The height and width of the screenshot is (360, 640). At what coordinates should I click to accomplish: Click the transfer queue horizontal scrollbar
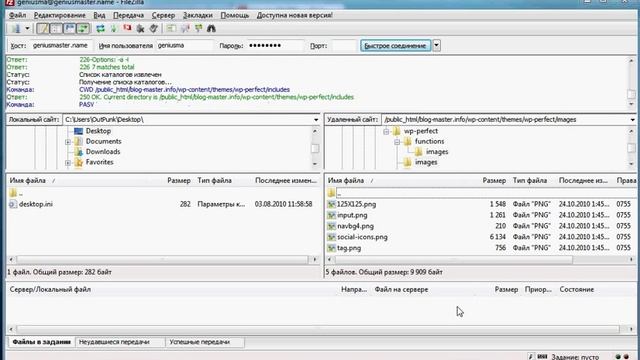click(x=318, y=329)
